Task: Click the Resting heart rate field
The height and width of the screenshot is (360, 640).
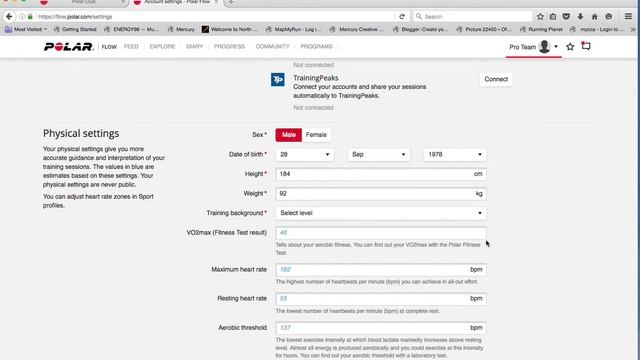Action: (381, 299)
